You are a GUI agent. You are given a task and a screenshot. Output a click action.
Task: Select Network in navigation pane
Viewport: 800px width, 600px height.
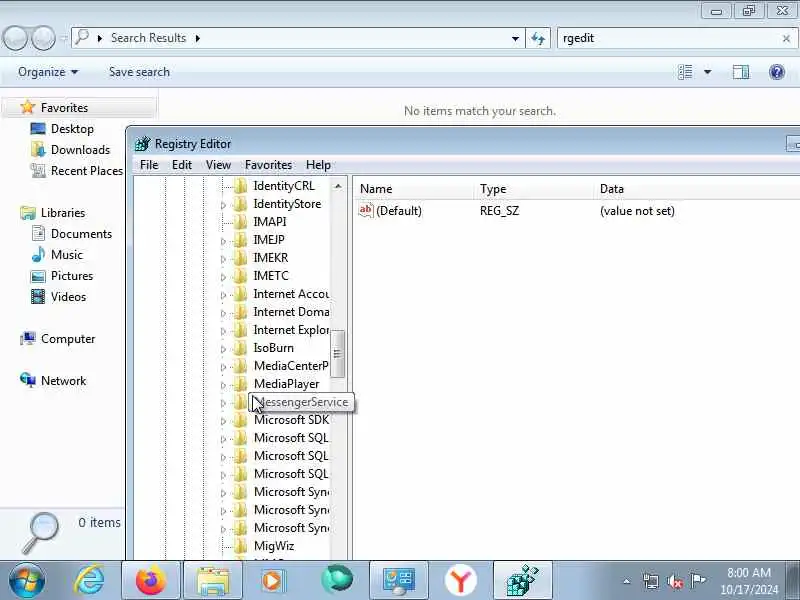point(63,381)
